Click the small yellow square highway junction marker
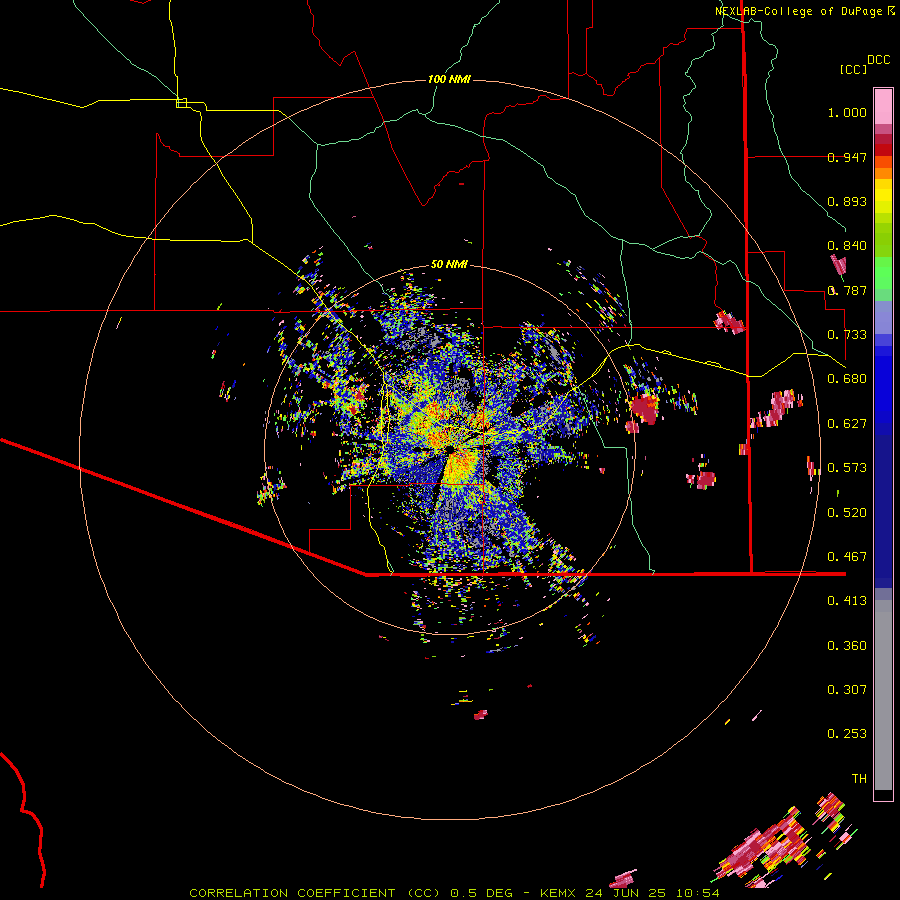Screen dimensions: 900x900 pos(181,103)
